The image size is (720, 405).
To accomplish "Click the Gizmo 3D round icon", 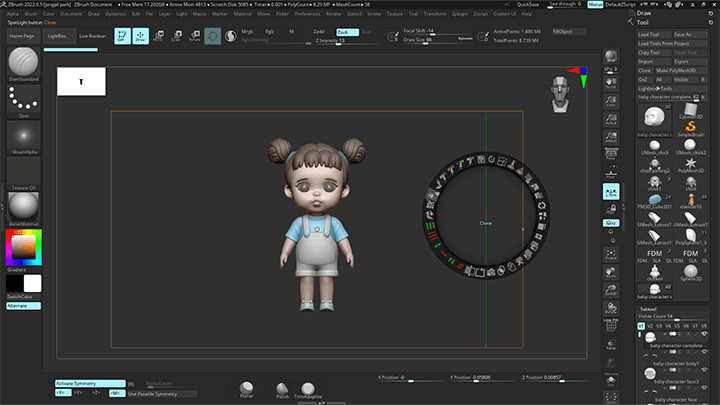I will [x=213, y=36].
